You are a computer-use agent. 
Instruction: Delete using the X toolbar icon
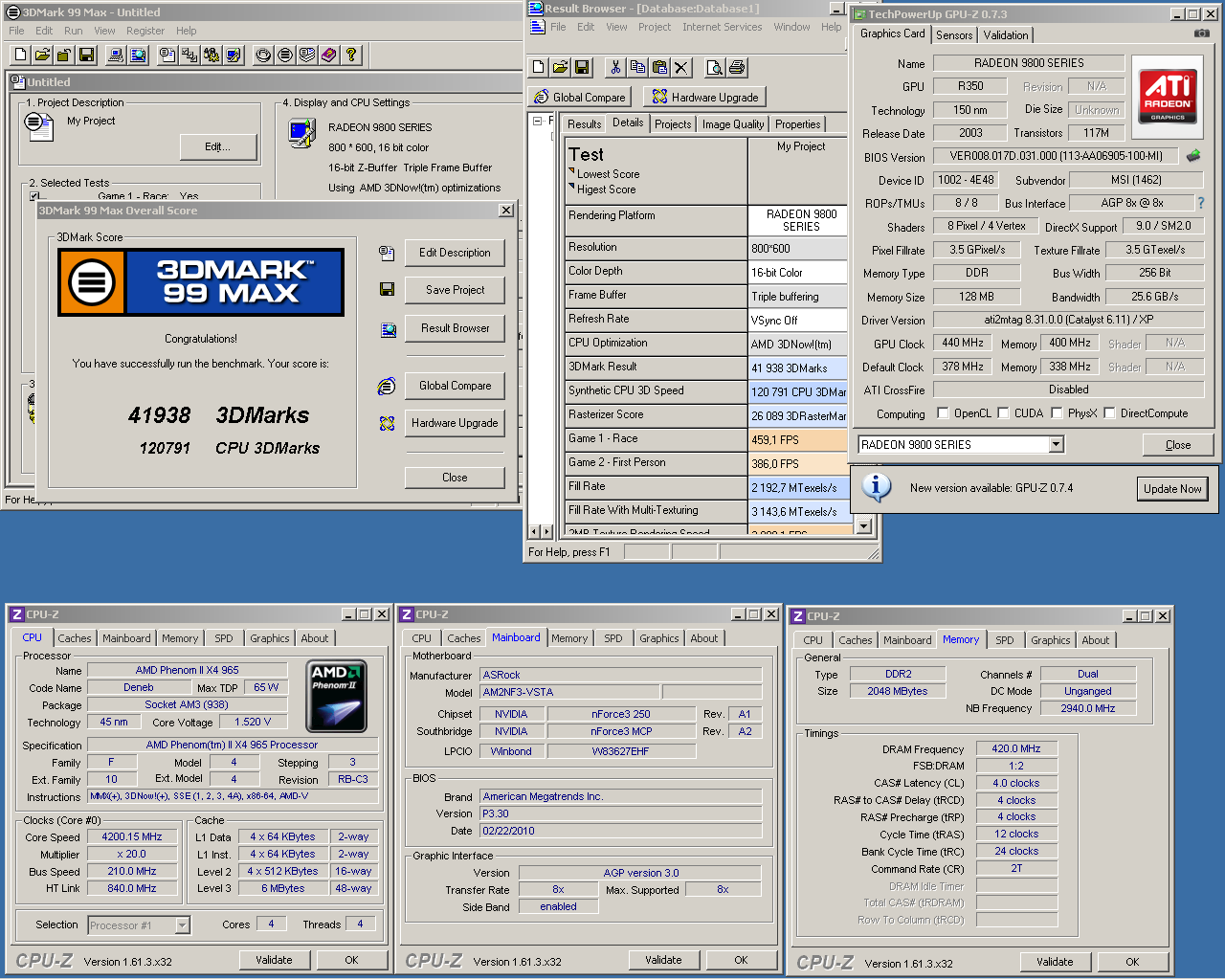point(680,67)
